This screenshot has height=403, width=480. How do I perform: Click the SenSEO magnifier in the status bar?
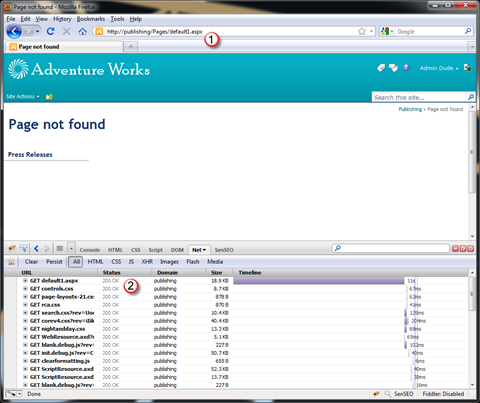tap(388, 394)
